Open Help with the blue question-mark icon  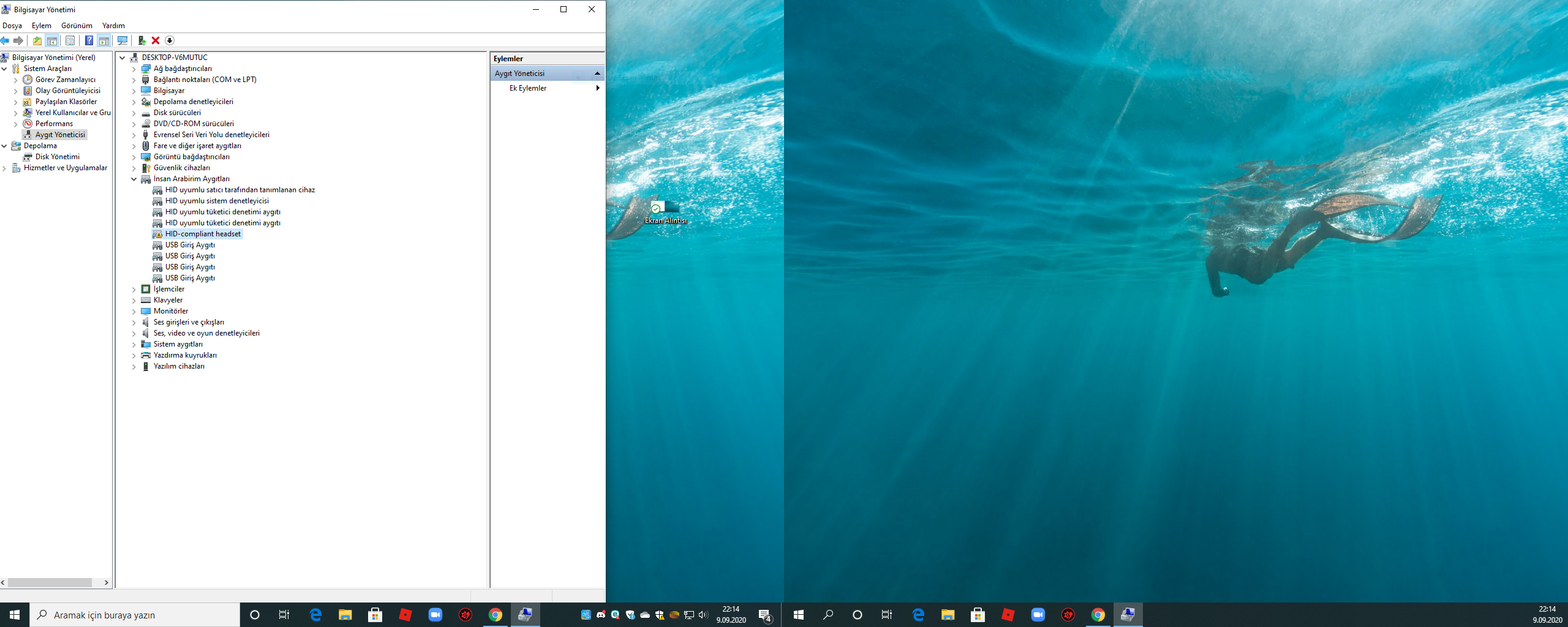click(89, 40)
